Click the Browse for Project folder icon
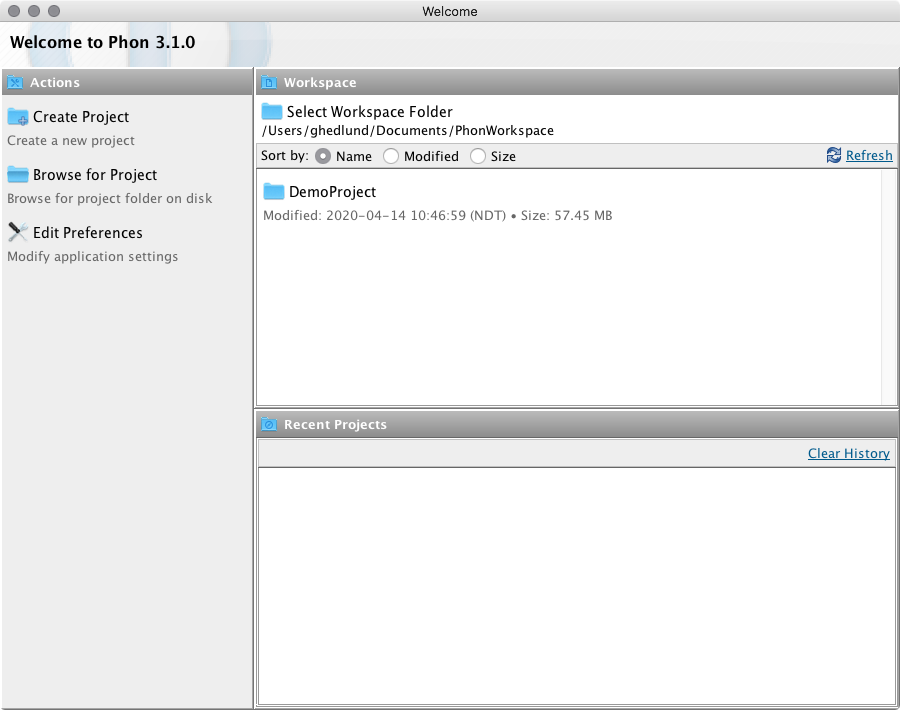This screenshot has width=900, height=710. point(18,175)
